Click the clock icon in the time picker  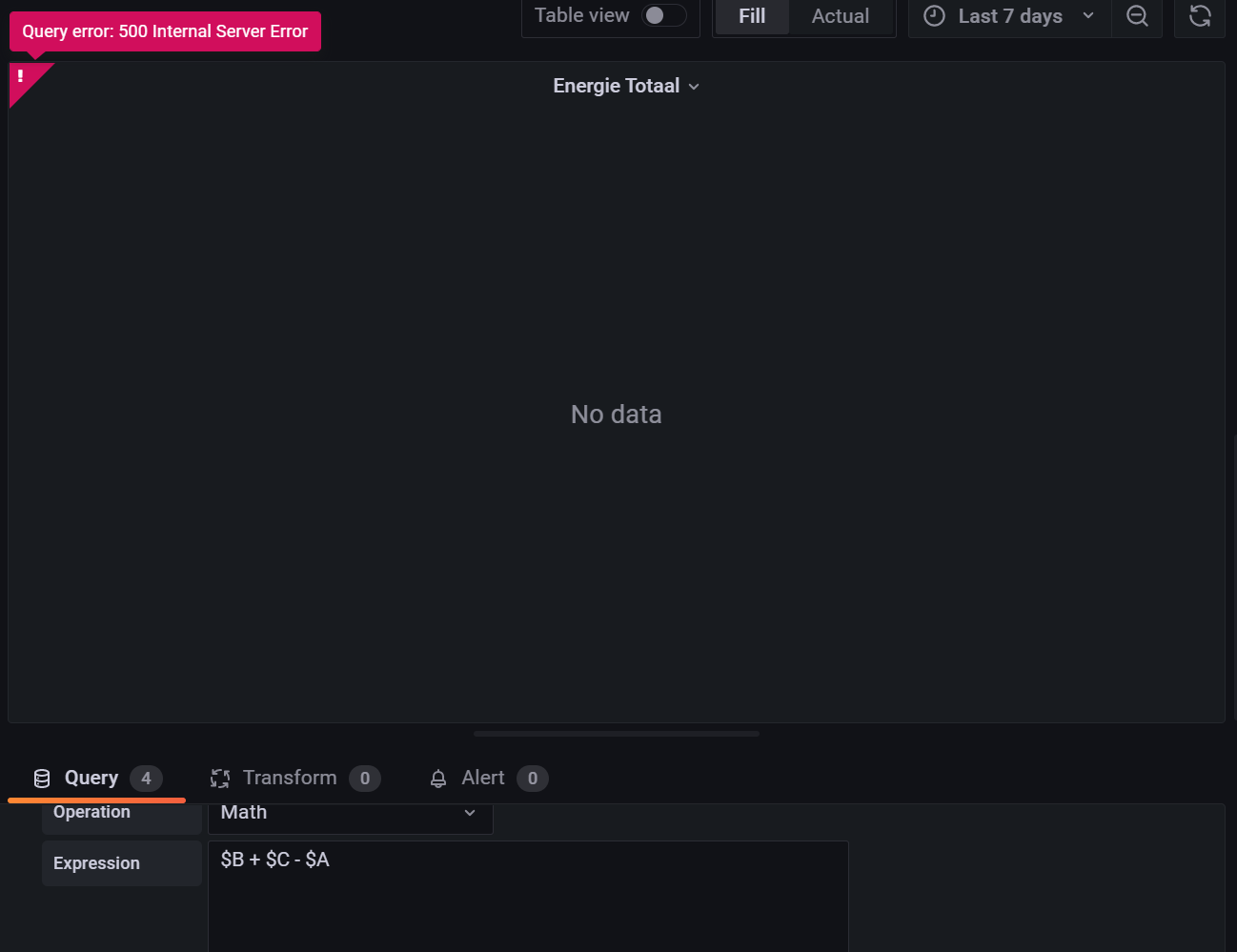933,16
